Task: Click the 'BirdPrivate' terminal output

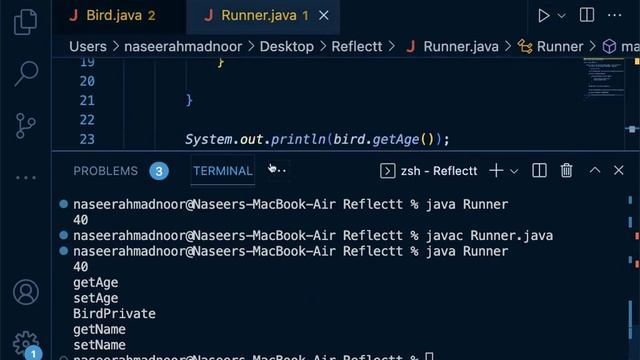Action: (x=114, y=313)
